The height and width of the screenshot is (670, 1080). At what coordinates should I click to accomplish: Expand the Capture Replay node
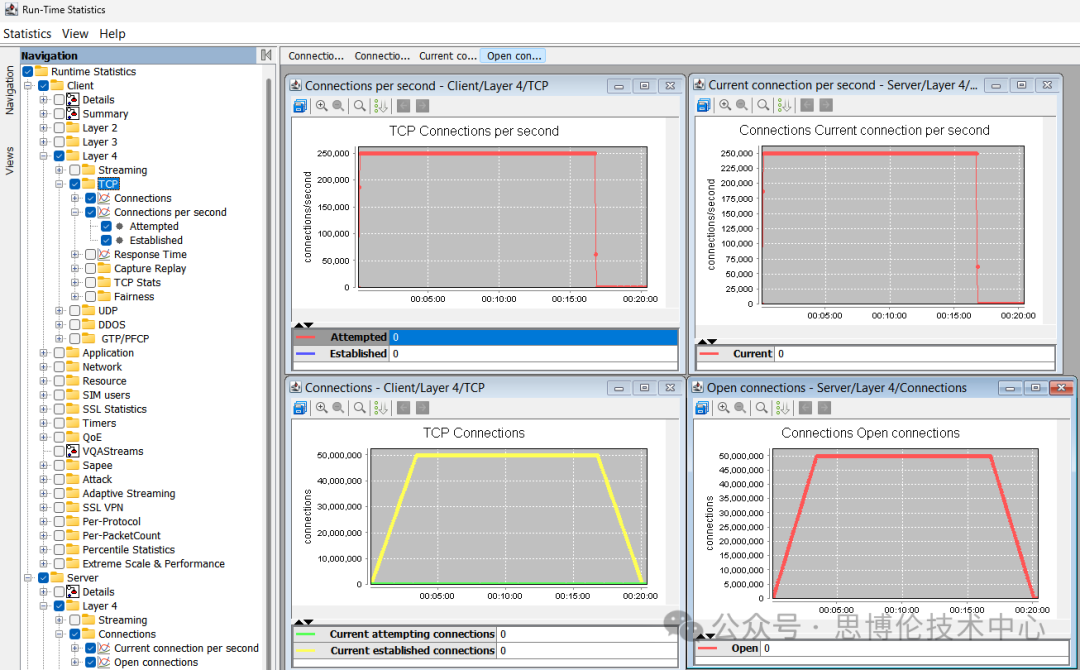coord(74,269)
